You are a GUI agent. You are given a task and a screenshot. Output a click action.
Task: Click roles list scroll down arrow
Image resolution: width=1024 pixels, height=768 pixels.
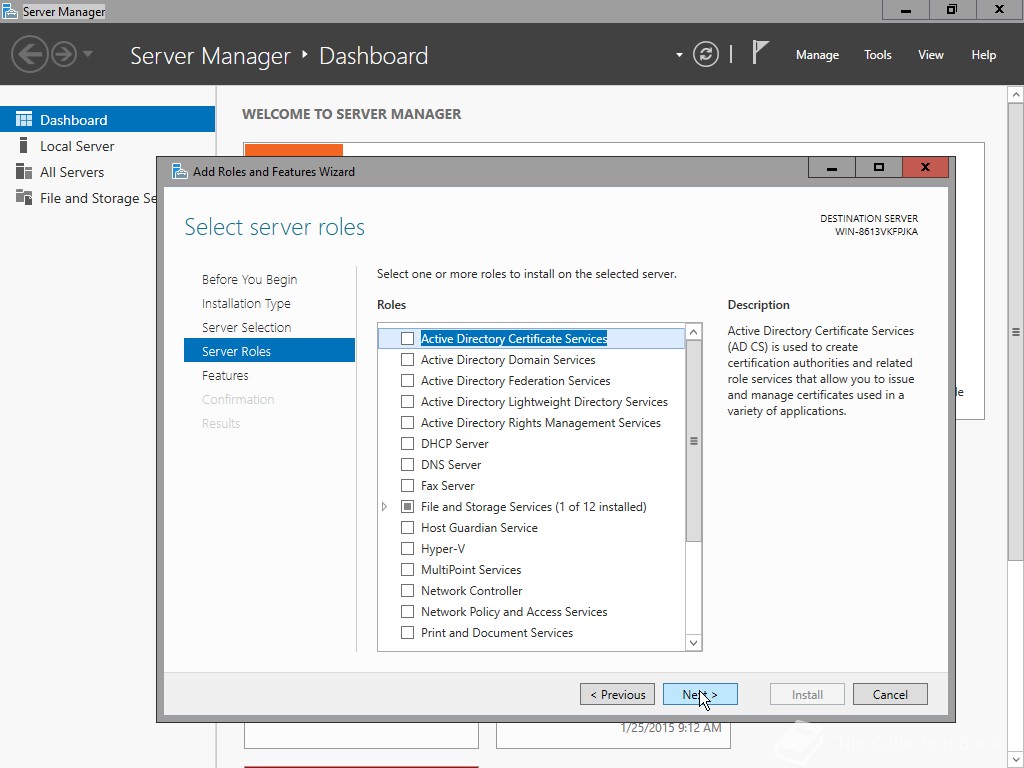tap(694, 643)
